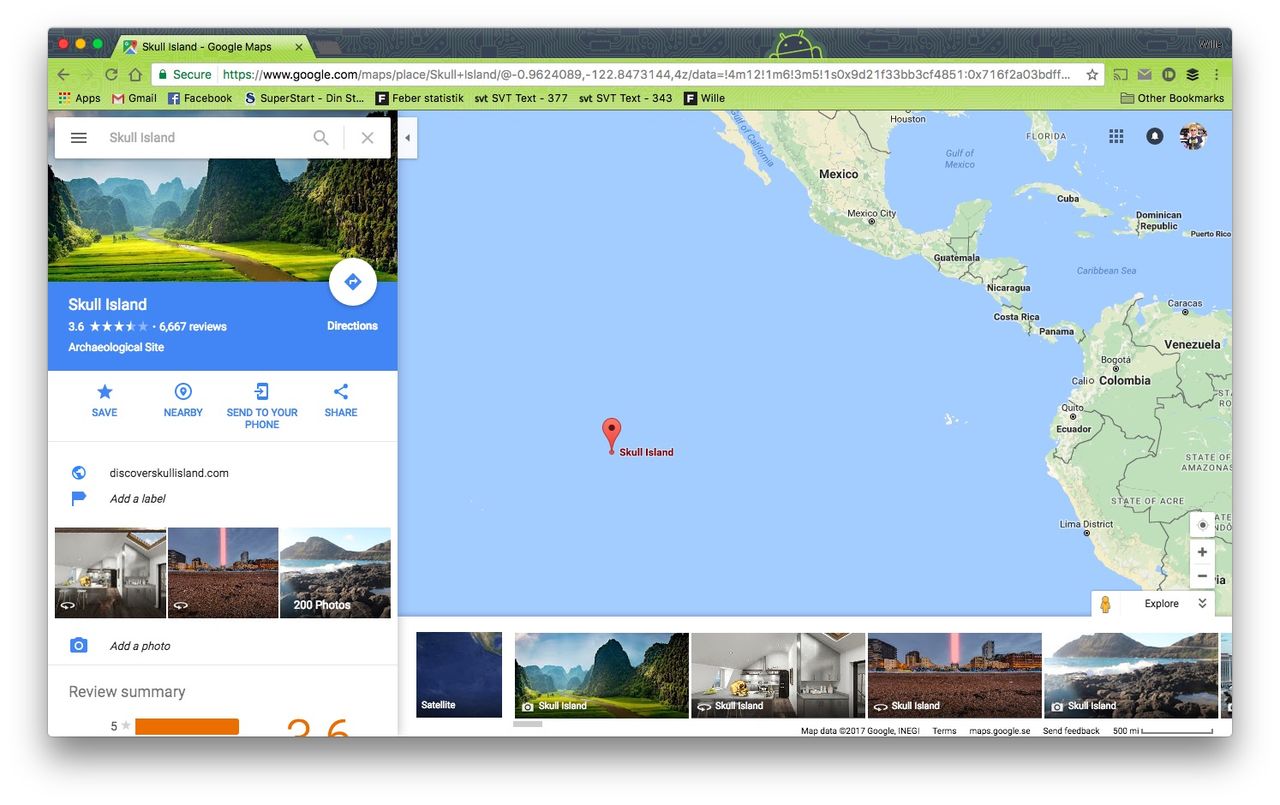
Task: Open the account profile avatar
Action: pos(1193,137)
